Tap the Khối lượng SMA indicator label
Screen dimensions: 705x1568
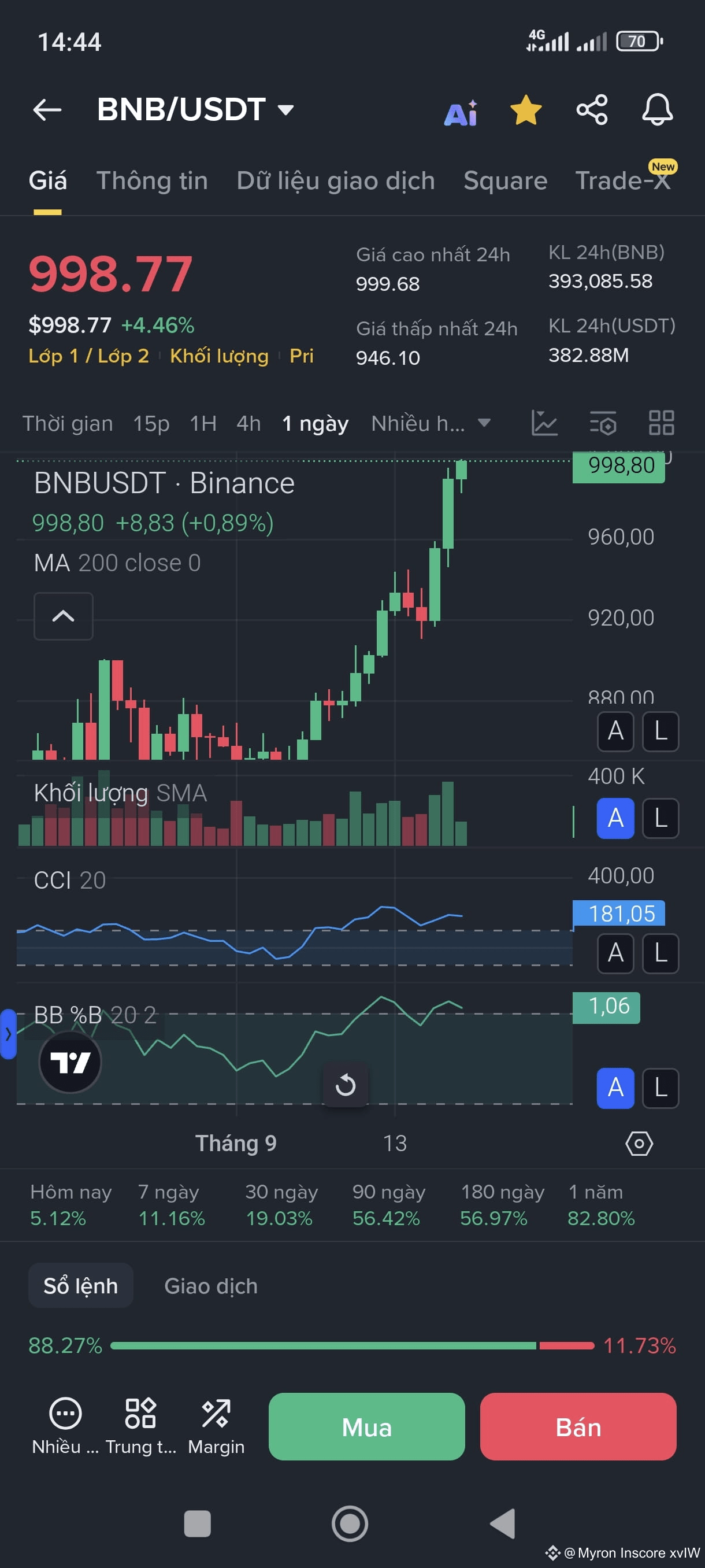(120, 793)
